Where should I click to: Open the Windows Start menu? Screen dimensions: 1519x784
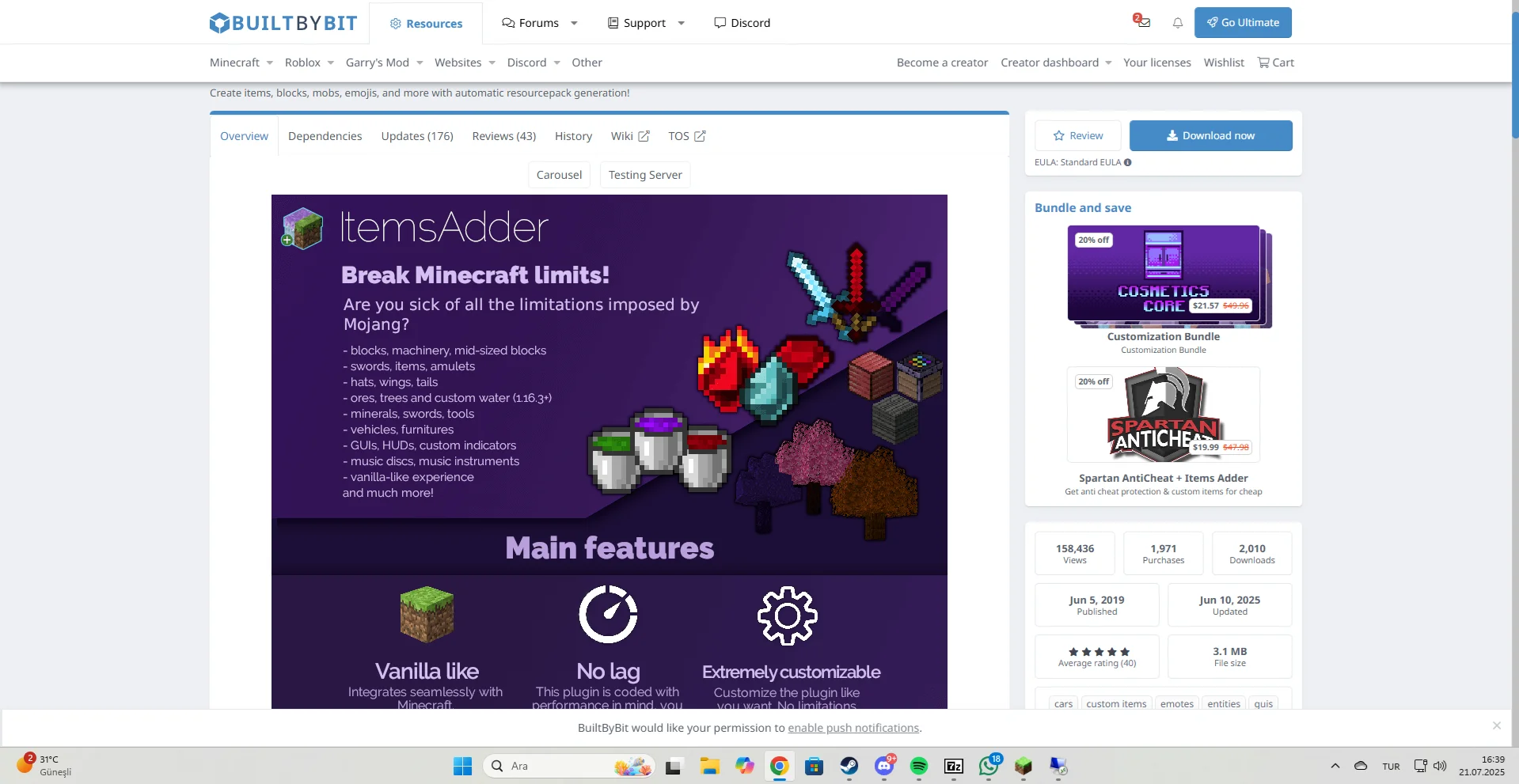(x=462, y=766)
